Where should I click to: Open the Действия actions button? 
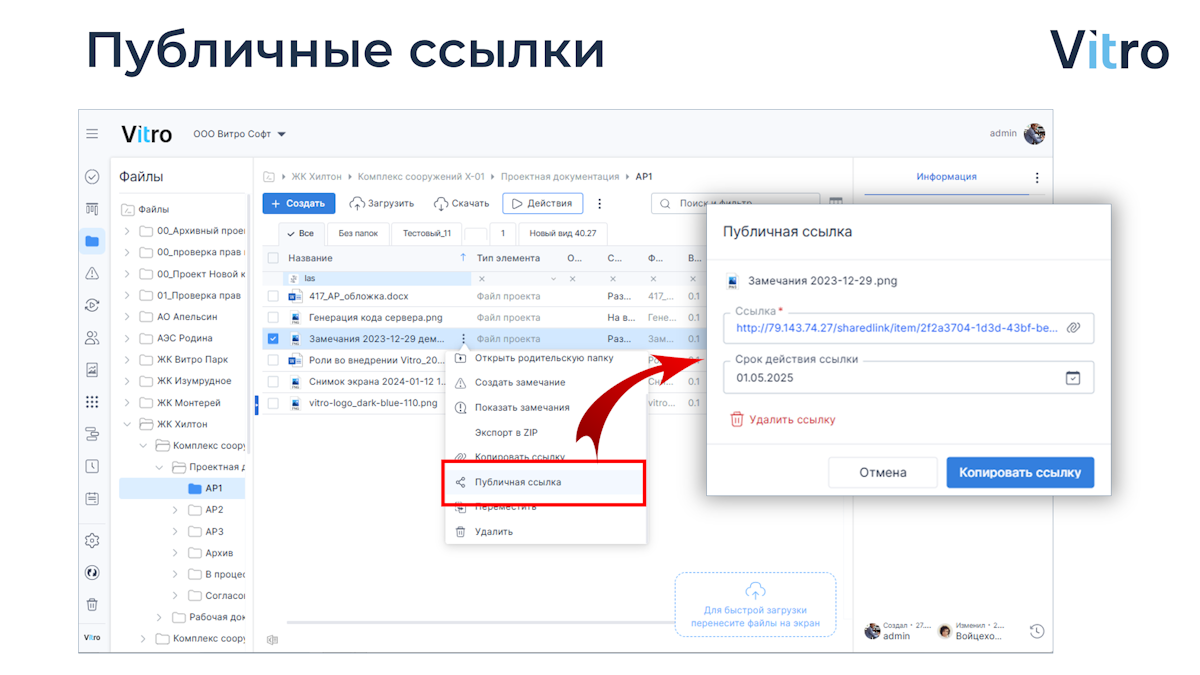point(543,203)
